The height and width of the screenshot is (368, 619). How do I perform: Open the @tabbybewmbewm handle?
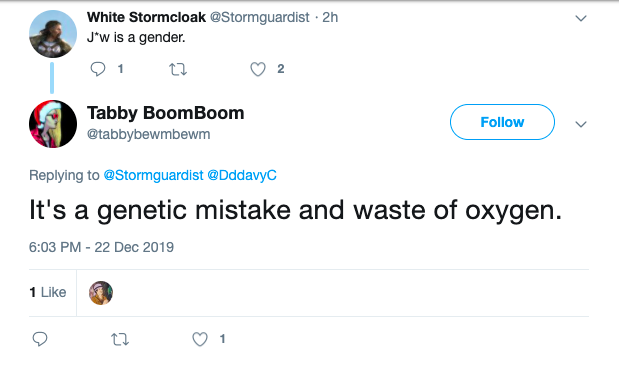[148, 134]
